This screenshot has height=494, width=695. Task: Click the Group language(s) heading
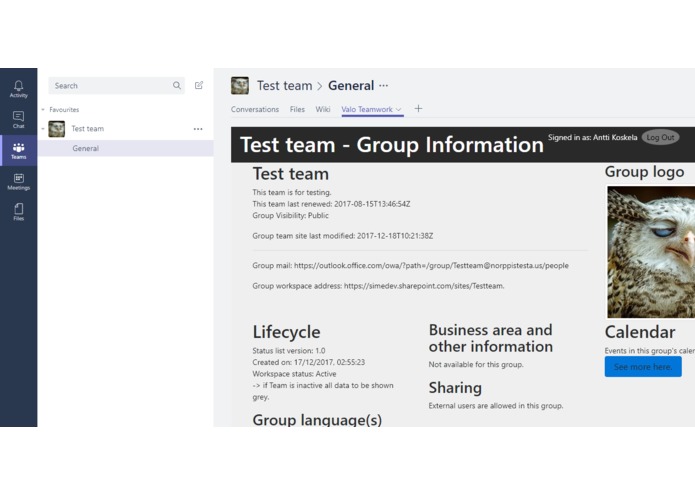pyautogui.click(x=317, y=419)
